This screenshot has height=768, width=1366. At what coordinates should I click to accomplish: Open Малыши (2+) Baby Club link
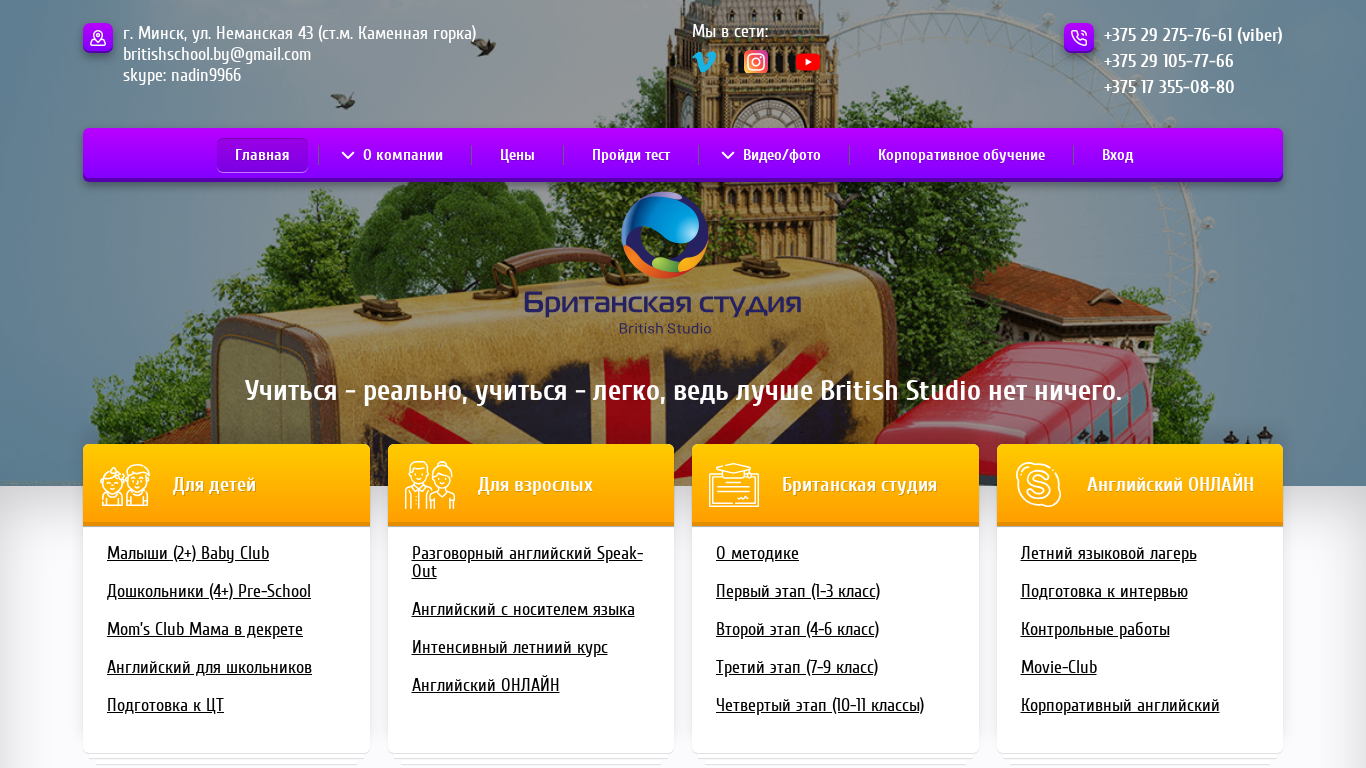(188, 553)
